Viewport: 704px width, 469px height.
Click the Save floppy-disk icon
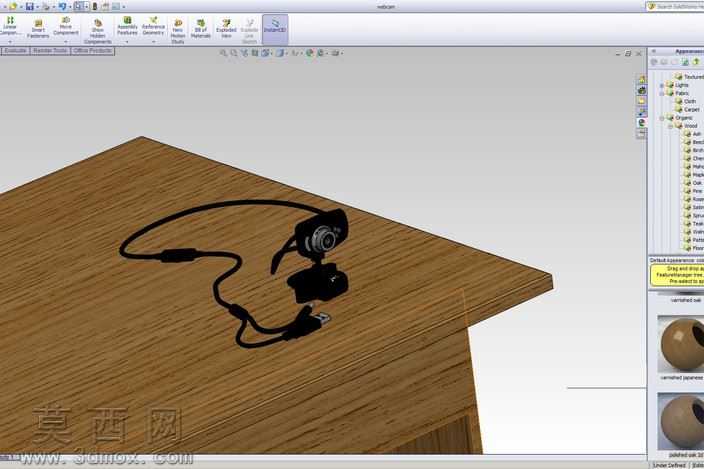pyautogui.click(x=30, y=6)
